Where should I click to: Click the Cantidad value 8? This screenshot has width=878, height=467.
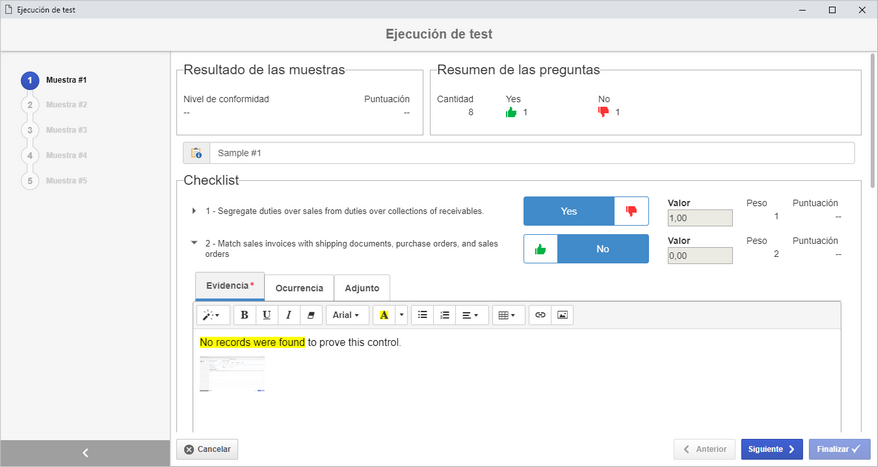tap(471, 113)
